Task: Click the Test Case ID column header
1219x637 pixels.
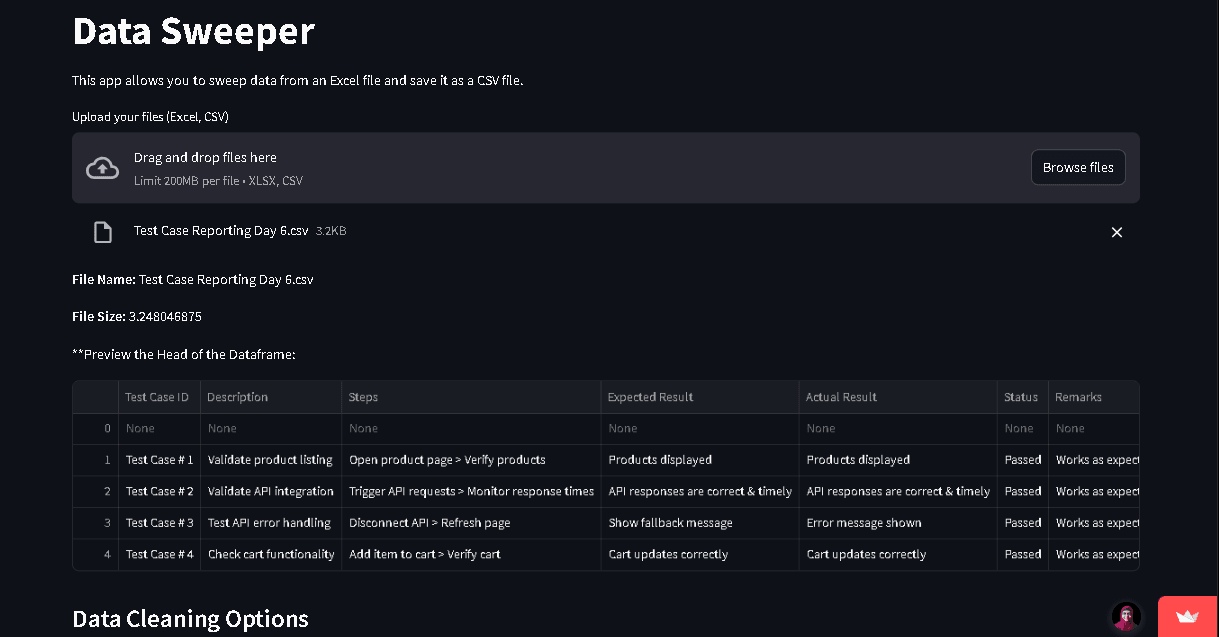Action: pos(160,397)
